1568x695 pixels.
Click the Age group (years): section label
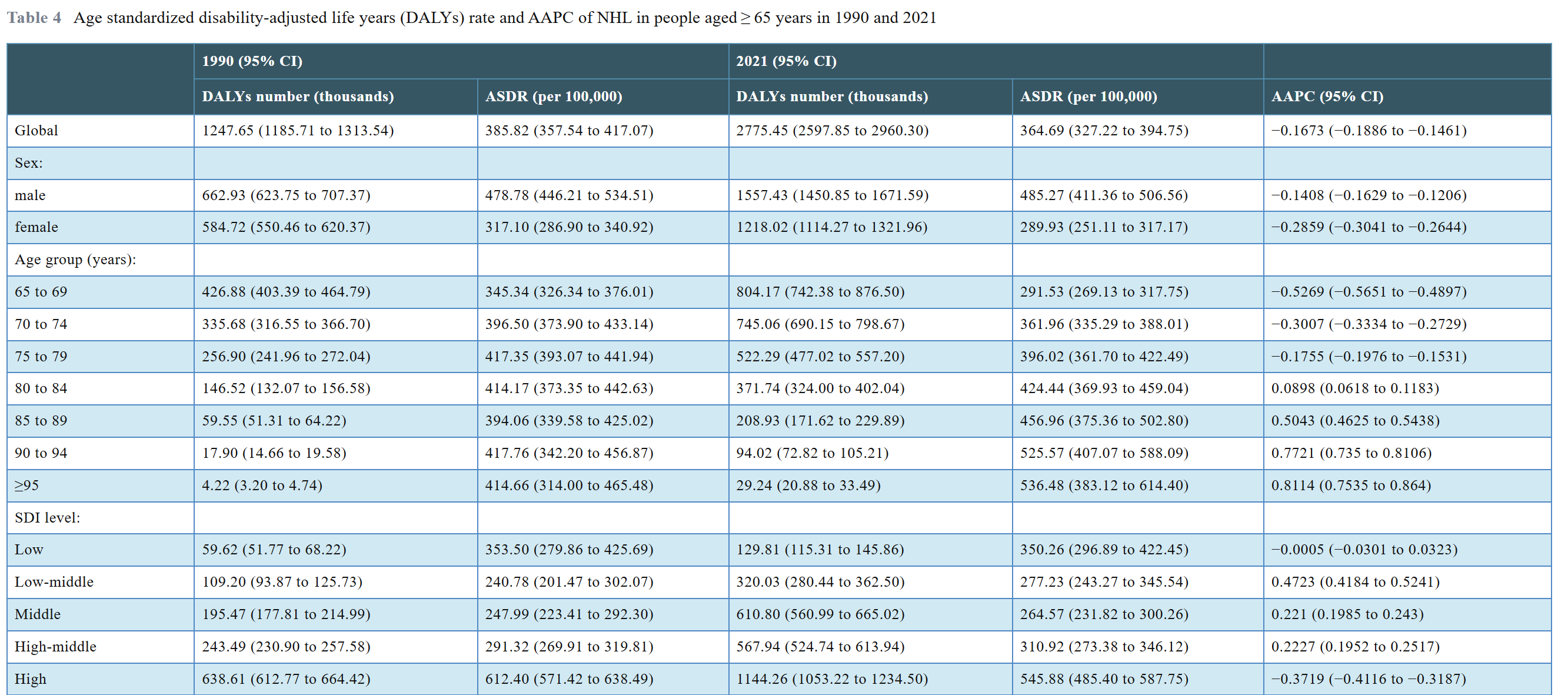[x=75, y=260]
